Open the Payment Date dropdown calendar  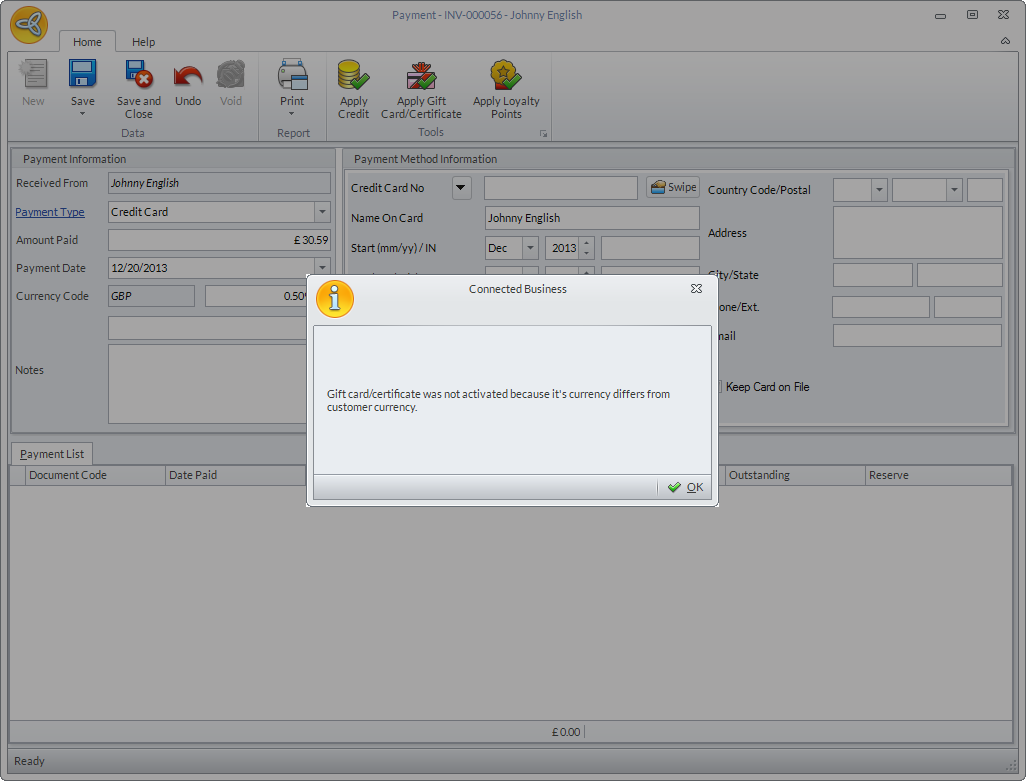(322, 268)
